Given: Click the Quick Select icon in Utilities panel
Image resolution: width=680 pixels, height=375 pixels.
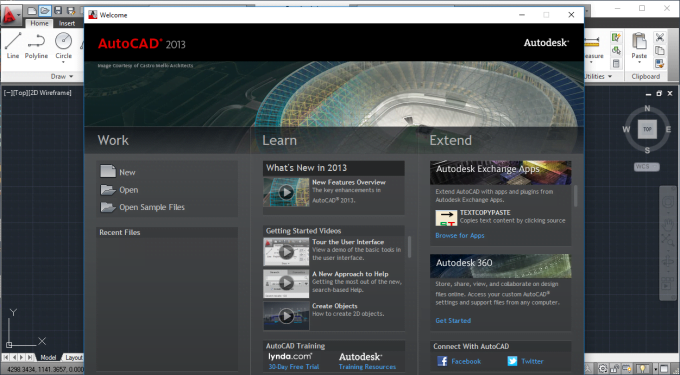Looking at the screenshot, I should pos(616,37).
